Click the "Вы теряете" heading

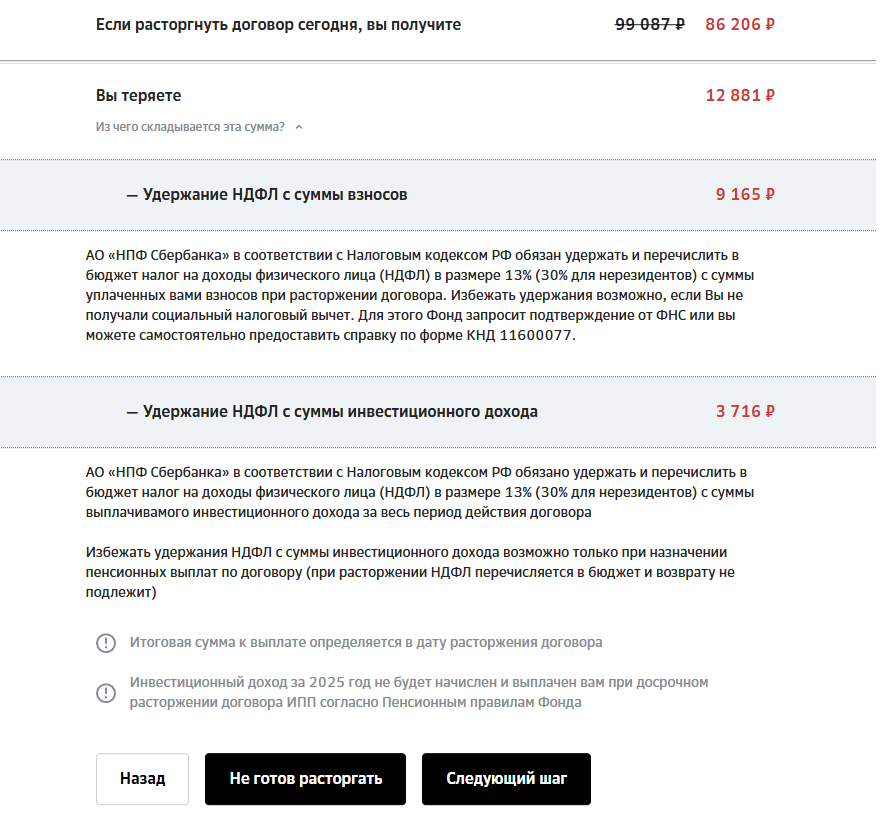138,96
